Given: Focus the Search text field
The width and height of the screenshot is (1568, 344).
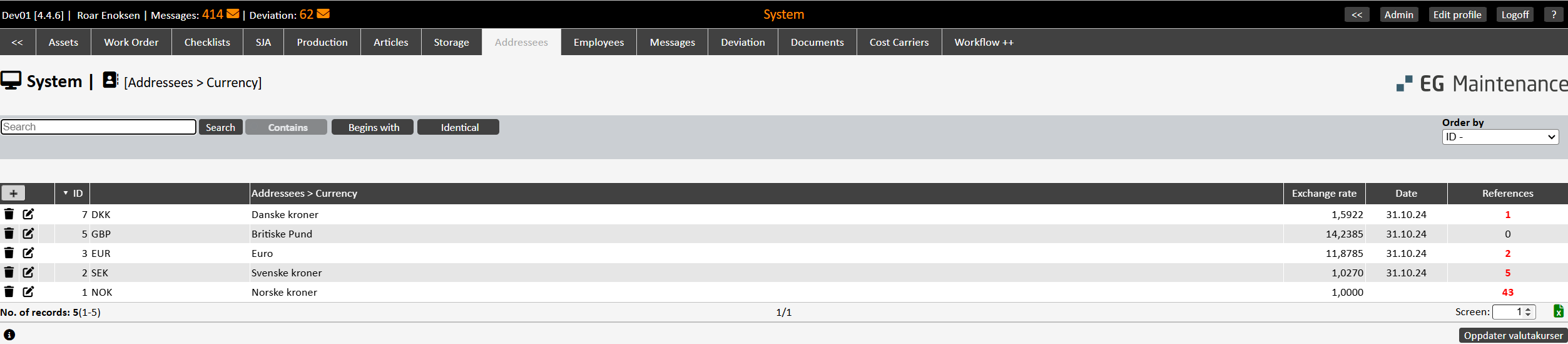Looking at the screenshot, I should [98, 127].
